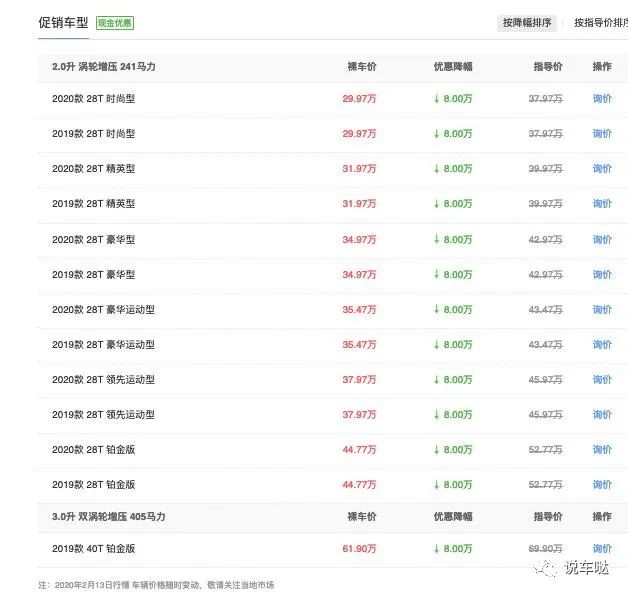
Task: Select the 2019款 40T 铂金版 model name
Action: [x=93, y=549]
